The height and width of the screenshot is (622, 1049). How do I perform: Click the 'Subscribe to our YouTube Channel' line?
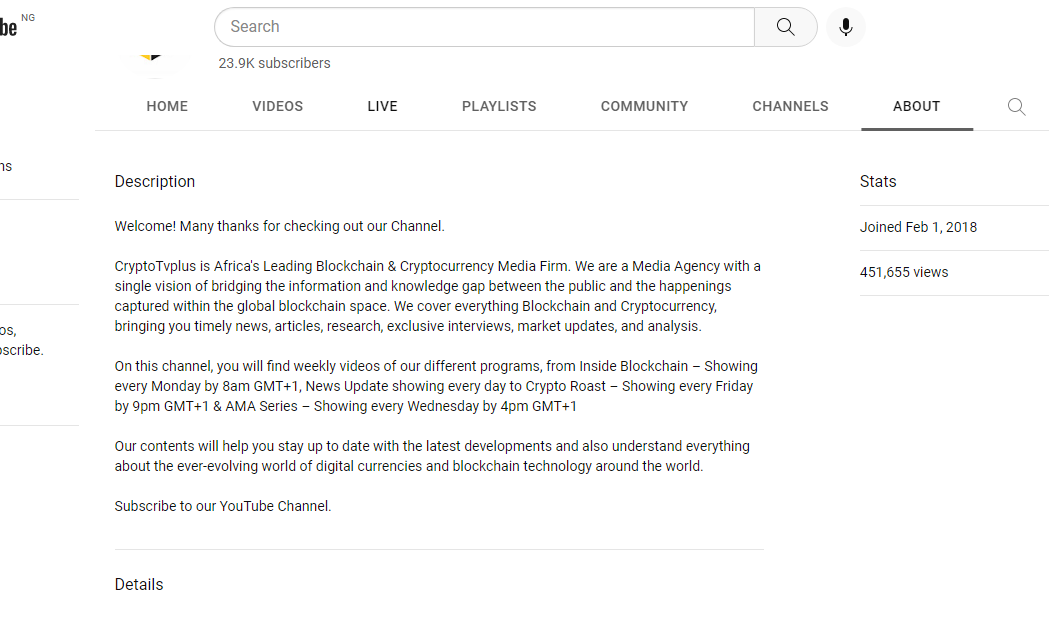223,506
